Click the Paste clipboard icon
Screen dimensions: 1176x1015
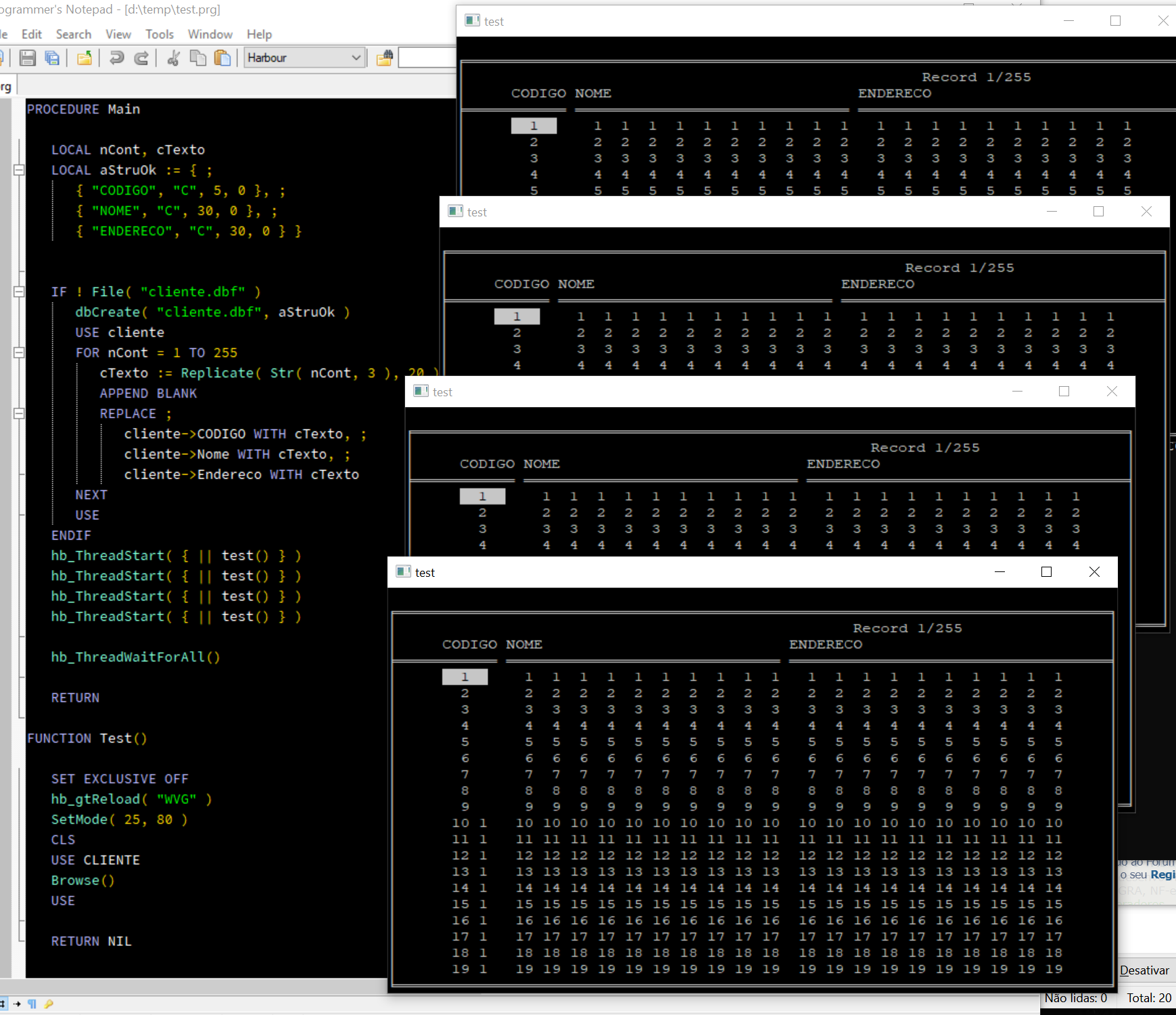coord(222,58)
